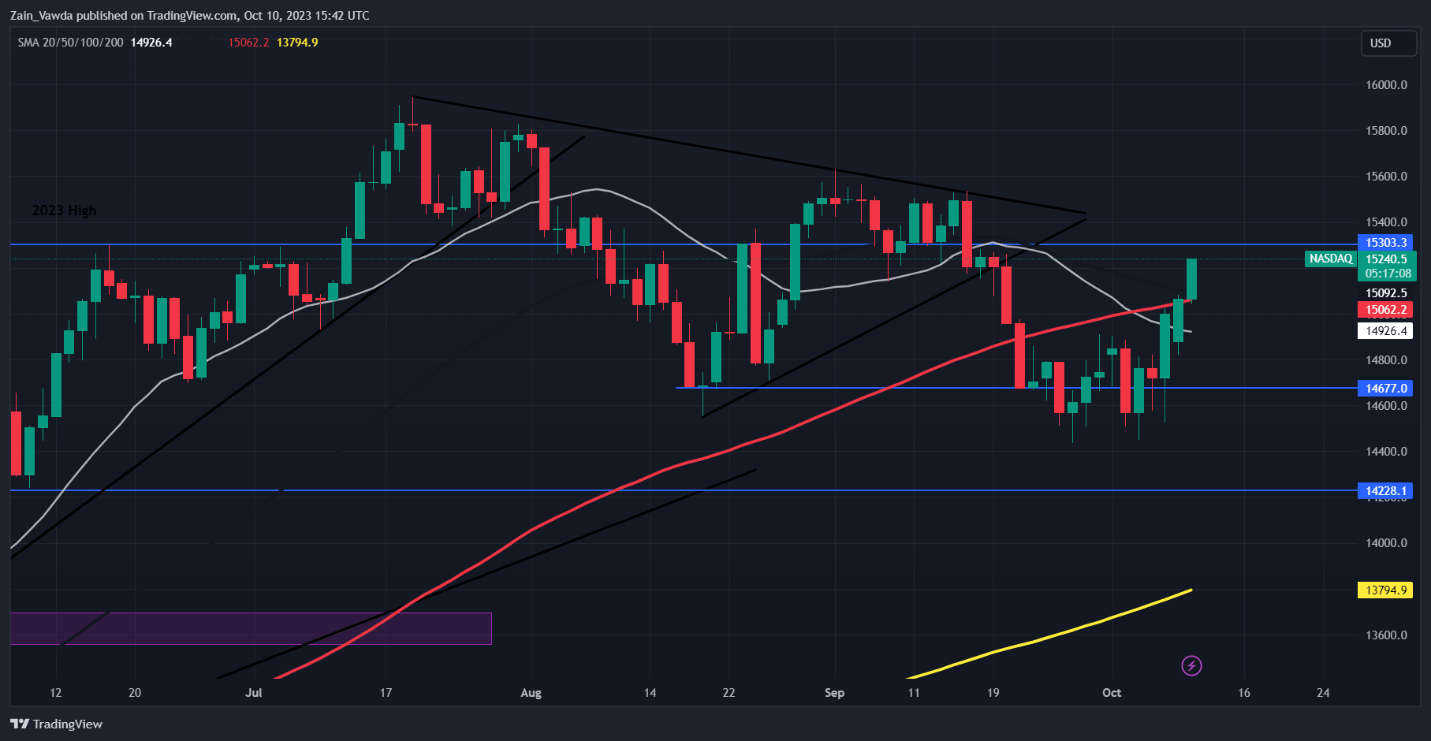Screen dimensions: 1431x741
Task: Click the 12 label on date axis
Action: pos(56,692)
